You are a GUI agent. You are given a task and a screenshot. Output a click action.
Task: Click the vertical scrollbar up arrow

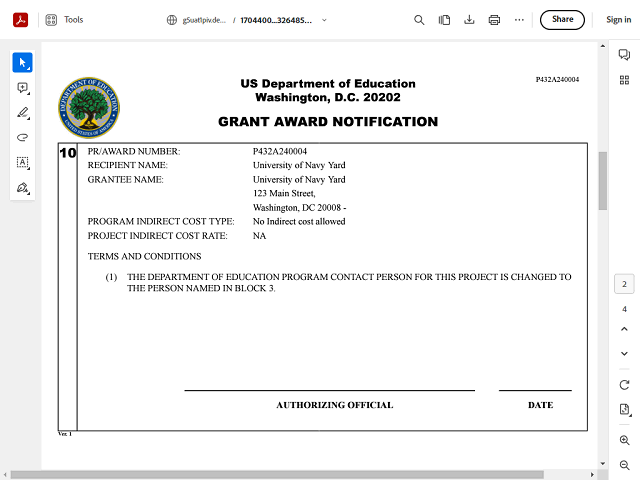tap(603, 46)
